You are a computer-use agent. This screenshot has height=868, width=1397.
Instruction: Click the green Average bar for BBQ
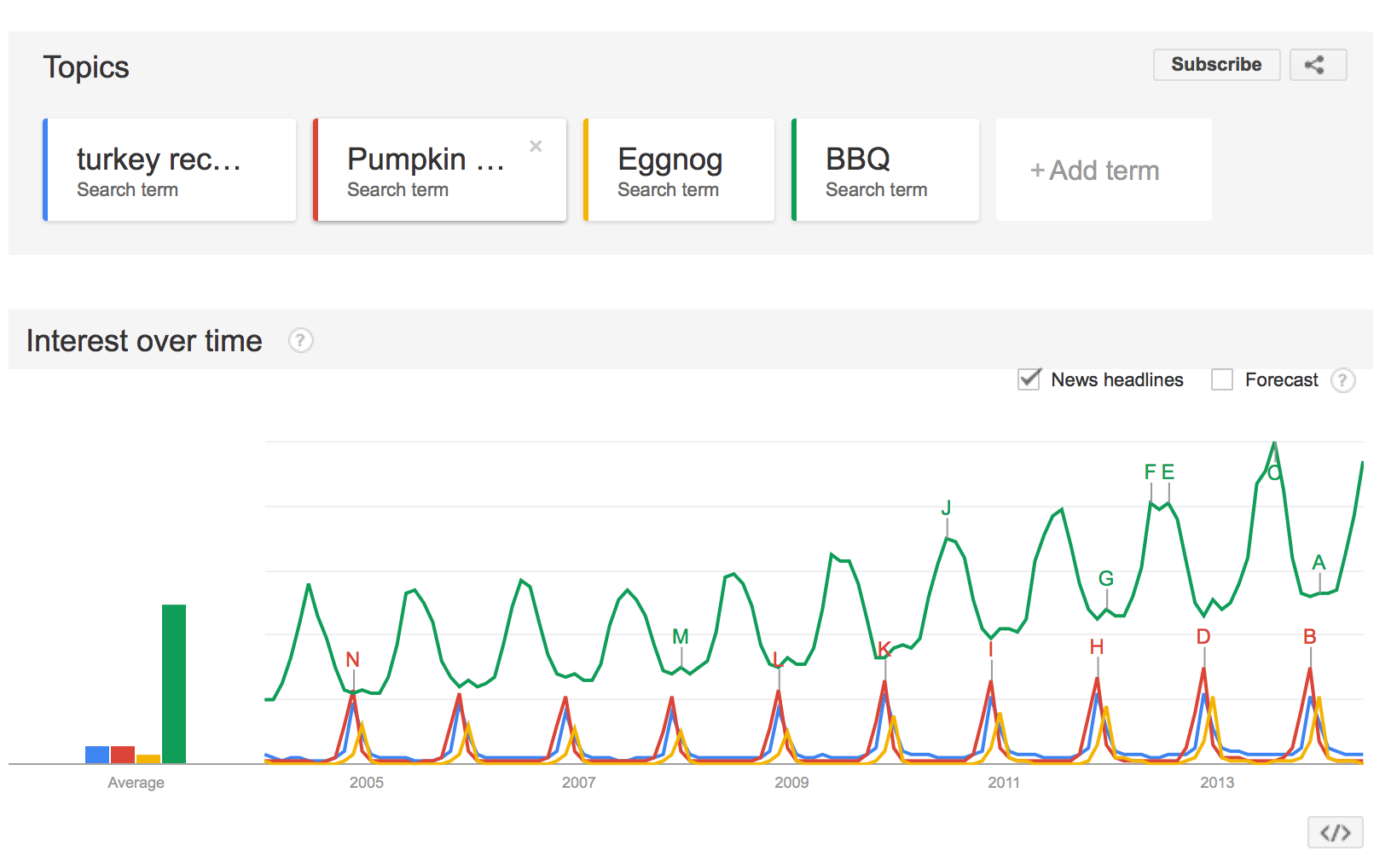[174, 682]
